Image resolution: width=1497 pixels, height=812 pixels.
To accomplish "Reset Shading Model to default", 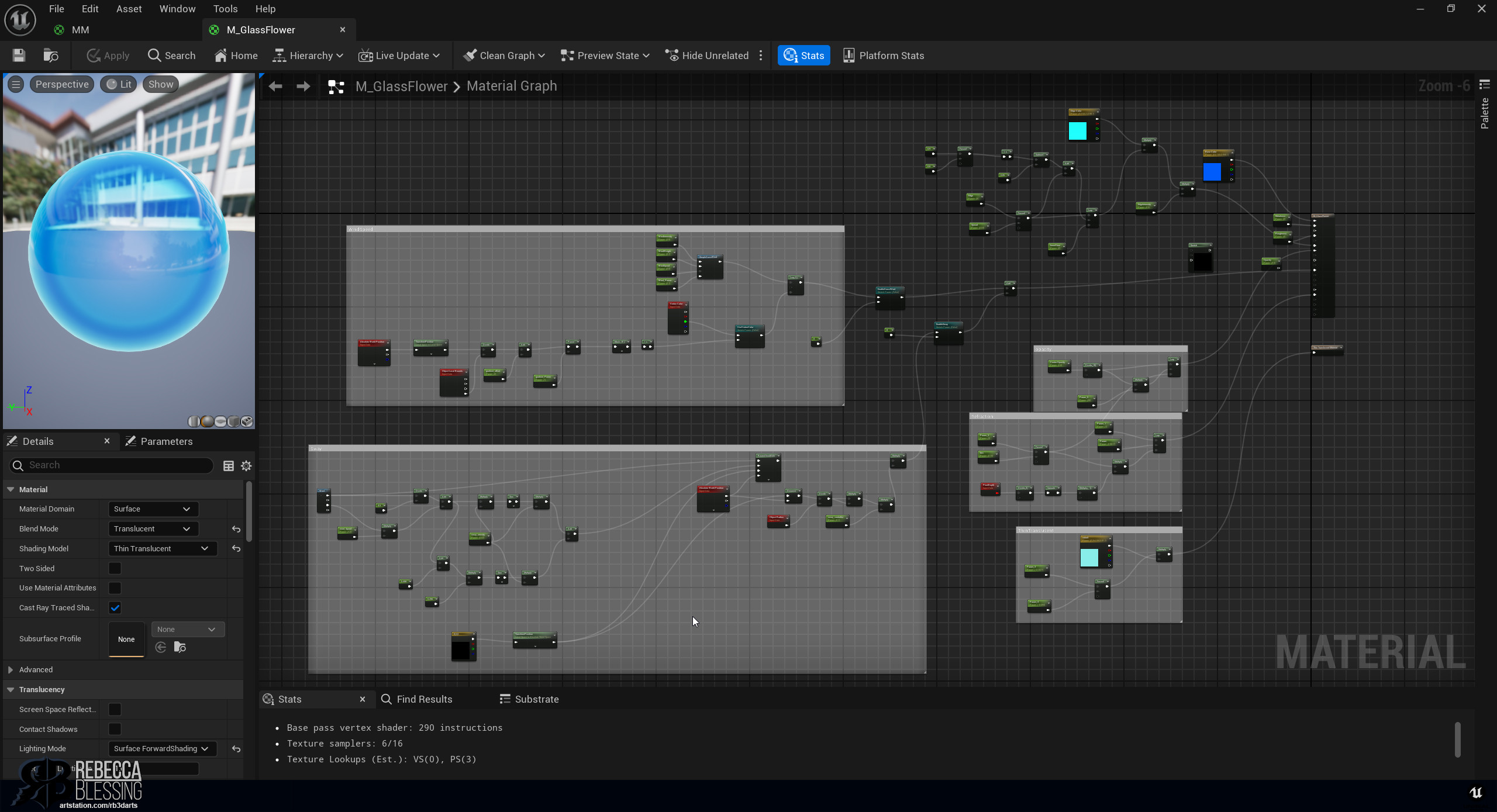I will (236, 549).
